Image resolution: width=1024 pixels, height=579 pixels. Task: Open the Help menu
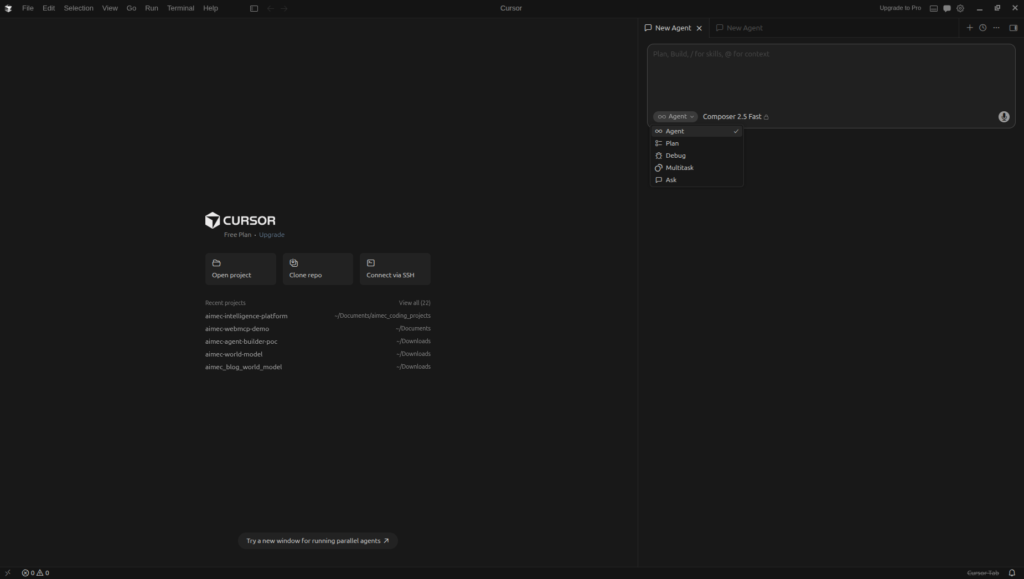coord(210,8)
